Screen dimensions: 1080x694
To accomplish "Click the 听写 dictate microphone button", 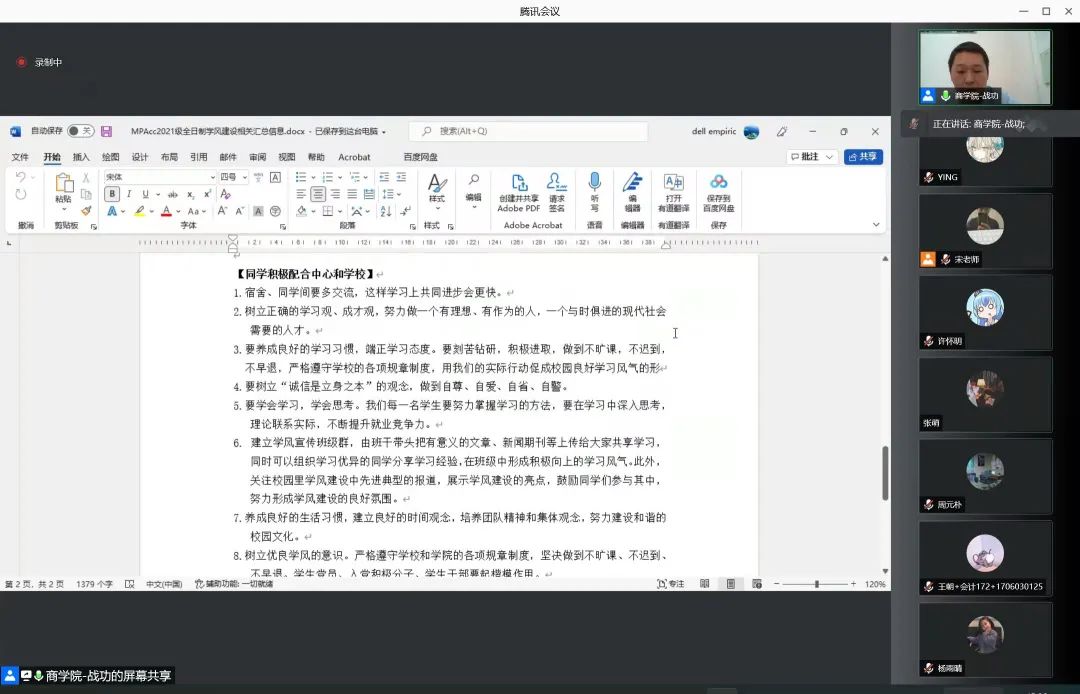I will tap(594, 193).
